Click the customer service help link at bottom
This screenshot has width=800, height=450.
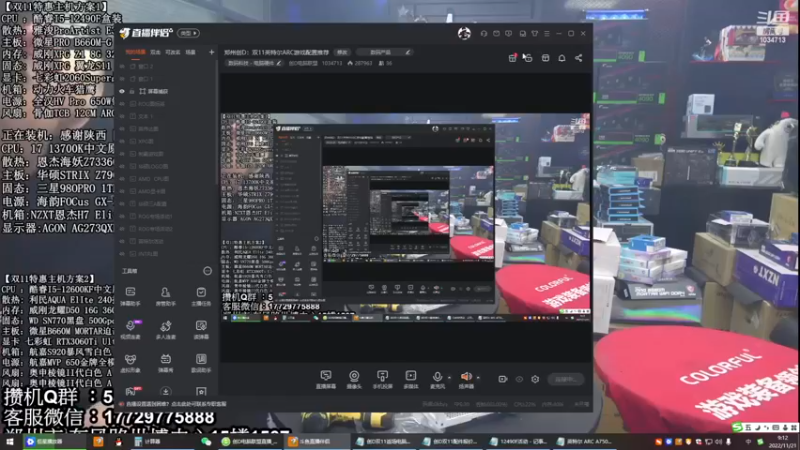click(176, 404)
